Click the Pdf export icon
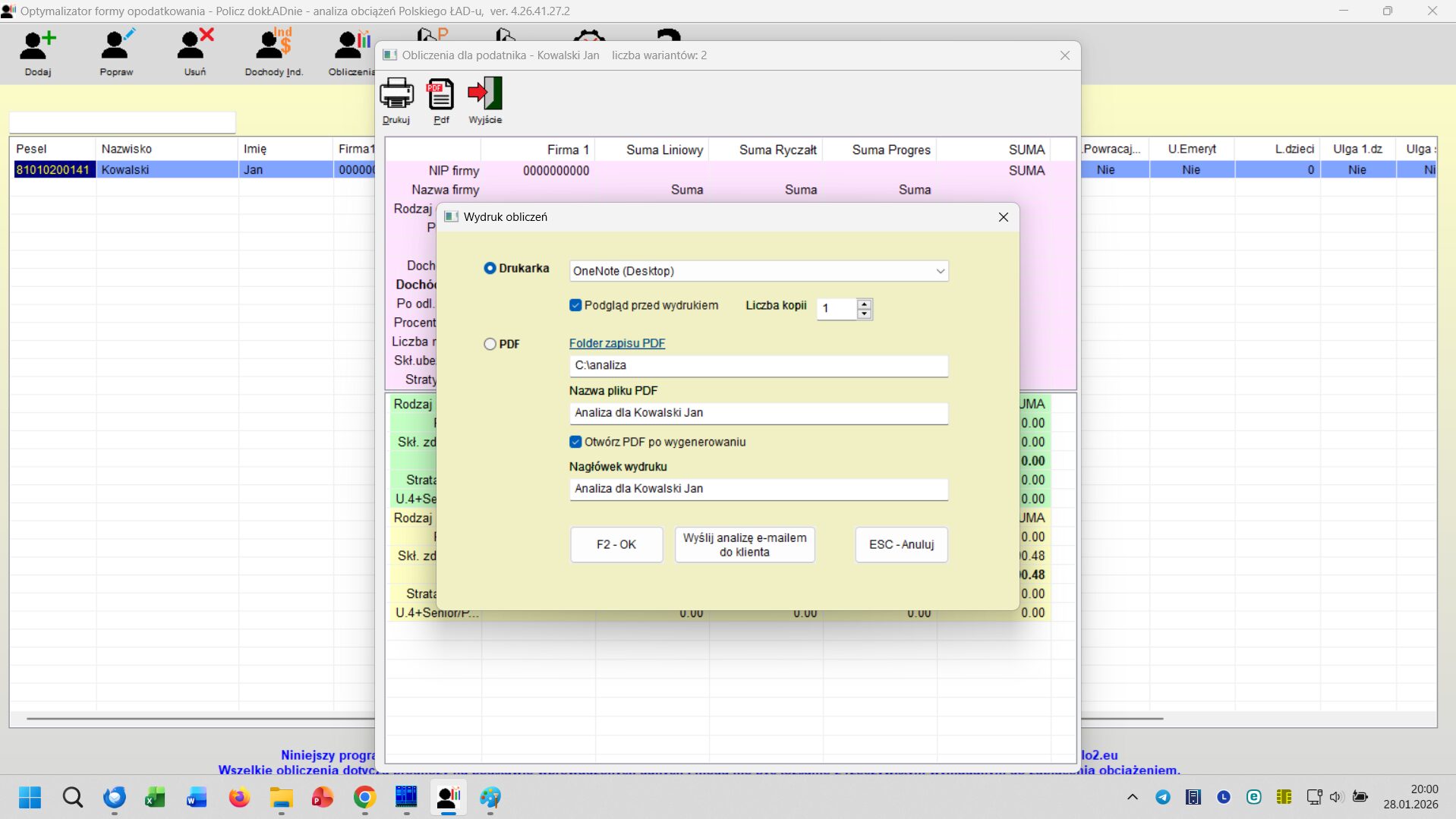 coord(440,95)
